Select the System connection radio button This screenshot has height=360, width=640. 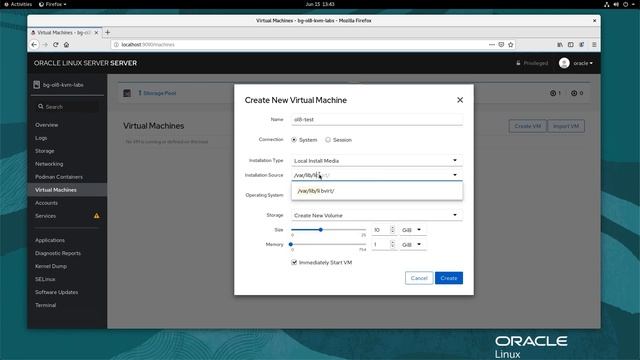point(294,140)
